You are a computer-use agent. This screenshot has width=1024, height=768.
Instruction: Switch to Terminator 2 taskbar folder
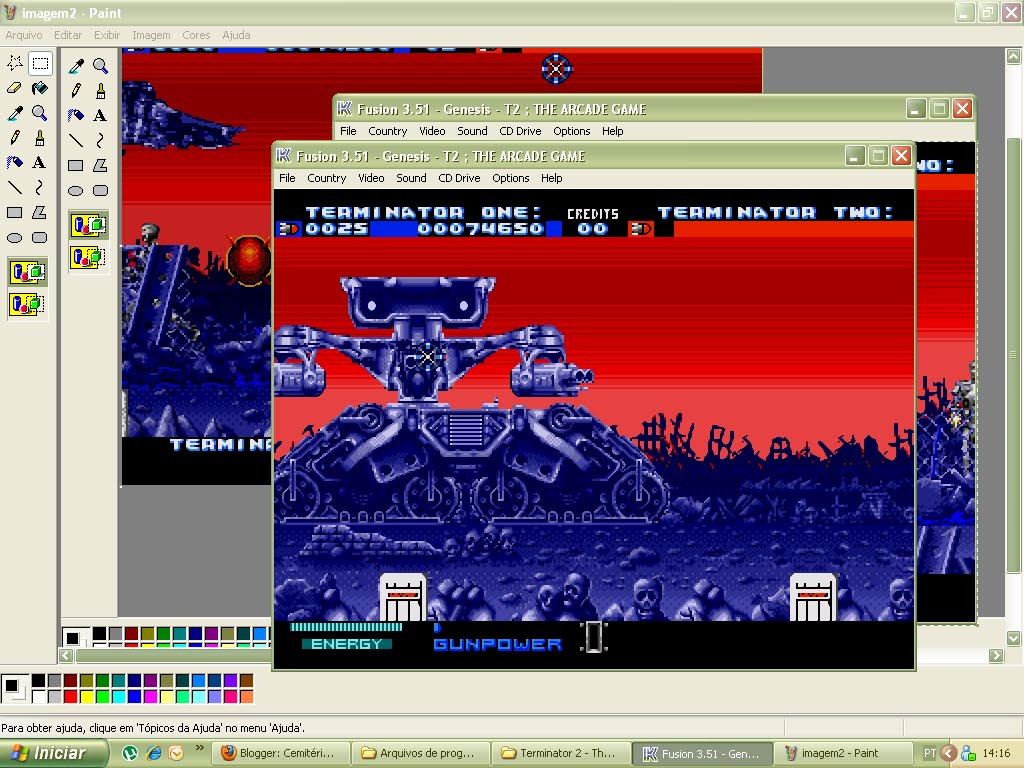[x=562, y=753]
